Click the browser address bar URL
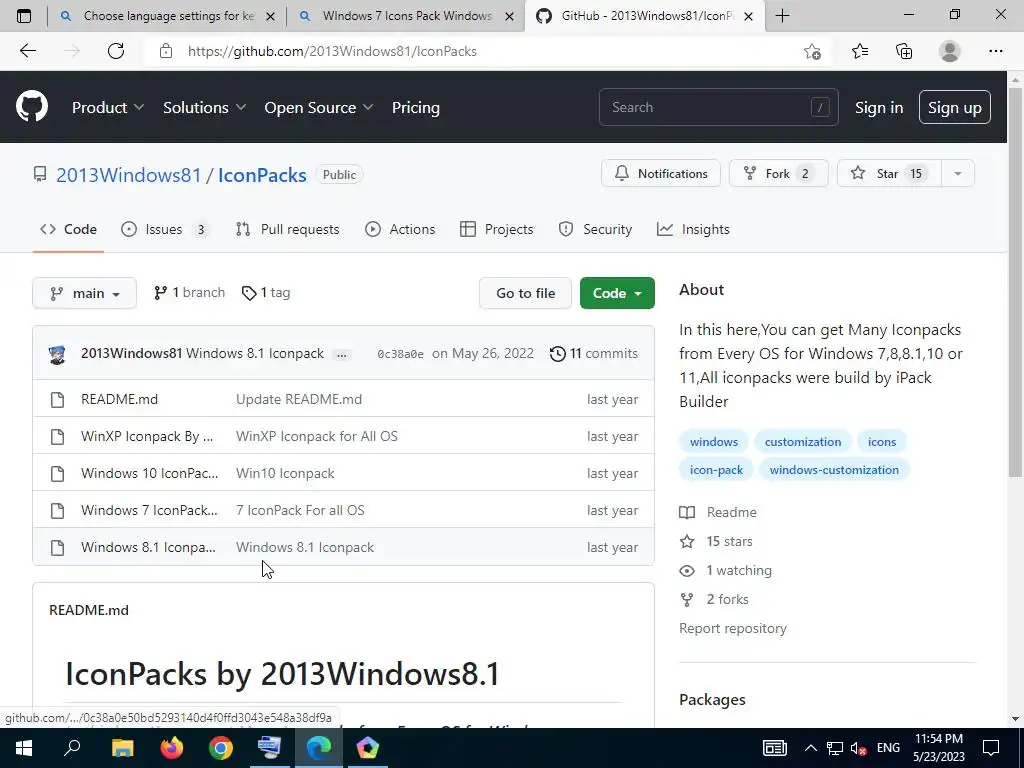The height and width of the screenshot is (768, 1024). tap(332, 51)
